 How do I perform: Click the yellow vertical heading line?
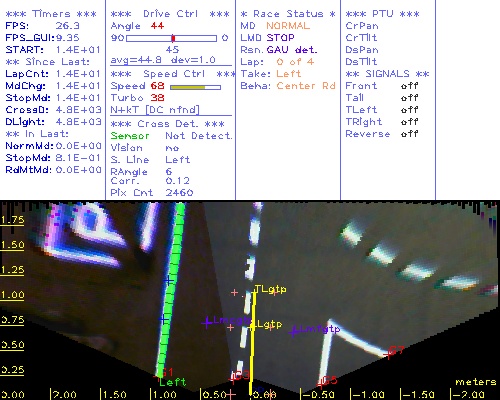(x=252, y=343)
